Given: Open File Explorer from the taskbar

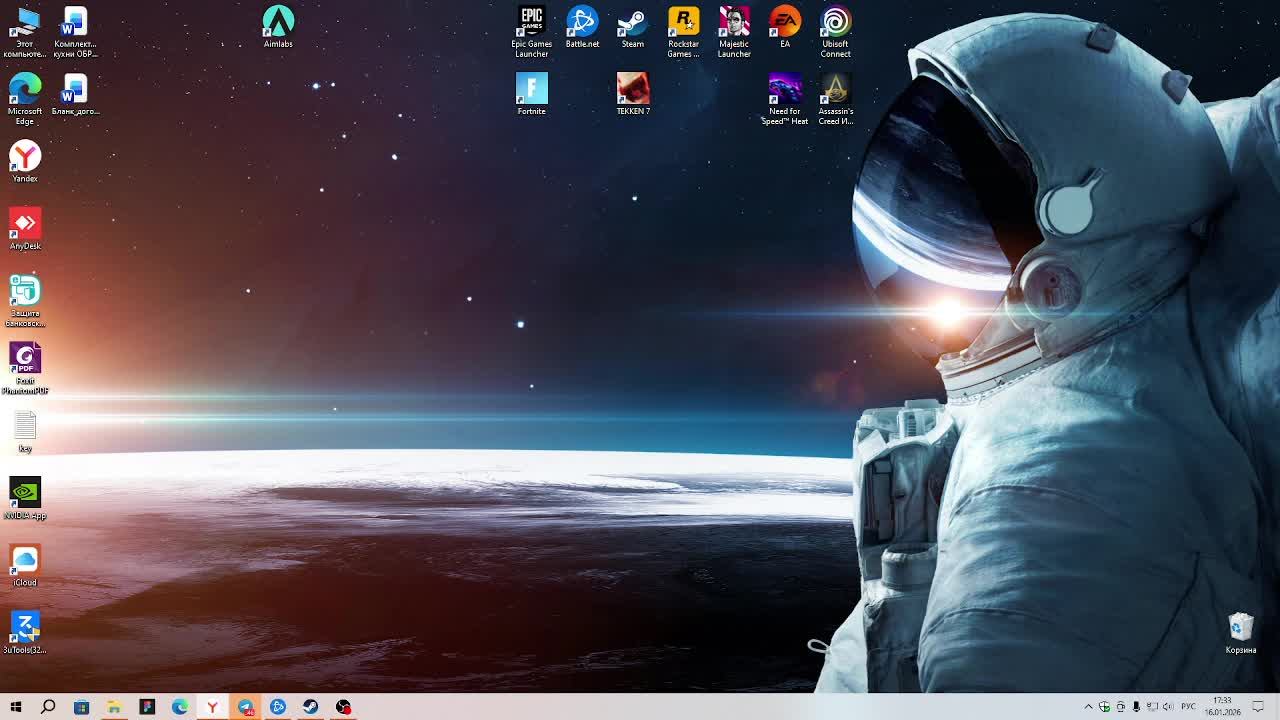Looking at the screenshot, I should (114, 707).
